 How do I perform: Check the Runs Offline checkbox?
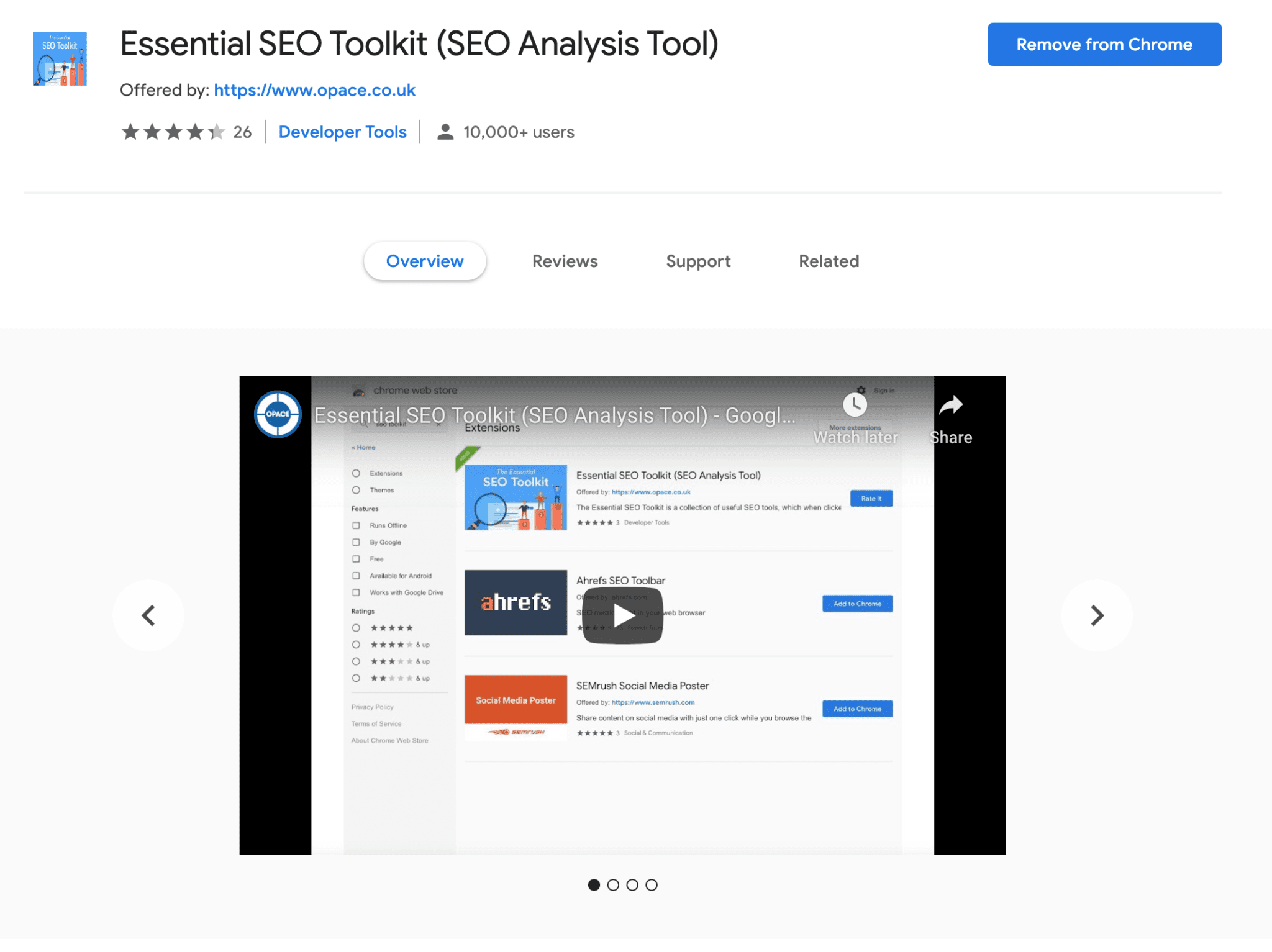point(356,525)
